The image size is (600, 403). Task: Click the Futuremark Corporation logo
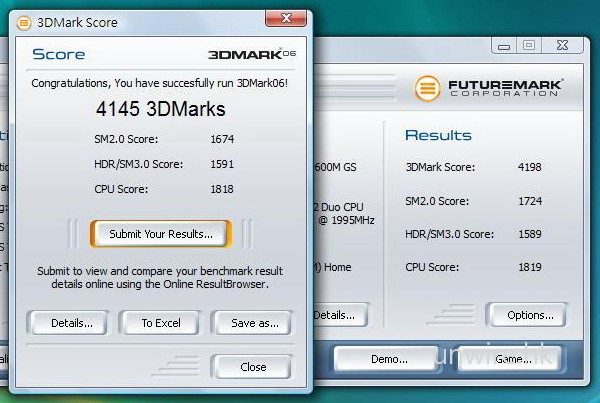click(x=490, y=90)
